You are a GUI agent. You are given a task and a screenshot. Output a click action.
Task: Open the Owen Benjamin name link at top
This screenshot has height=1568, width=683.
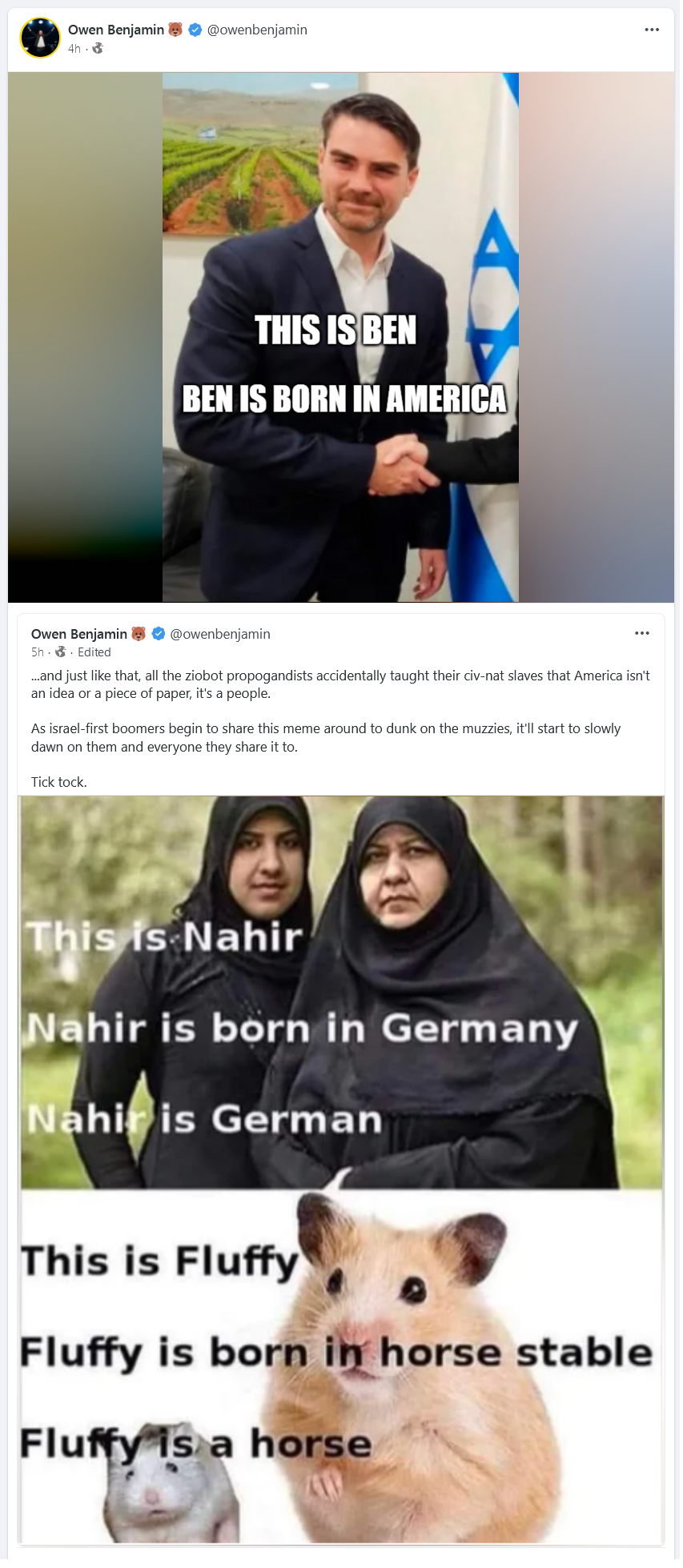pos(116,30)
